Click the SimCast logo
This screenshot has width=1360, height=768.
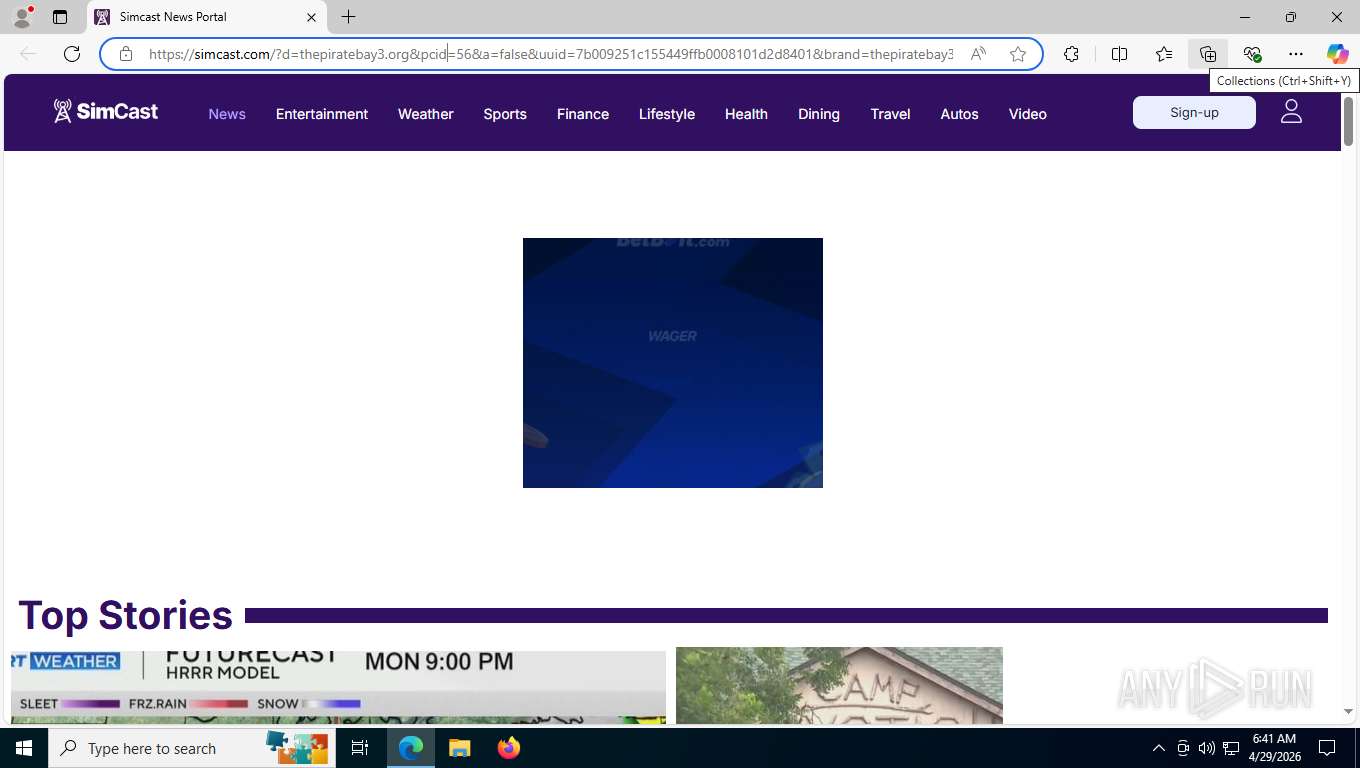pos(106,111)
